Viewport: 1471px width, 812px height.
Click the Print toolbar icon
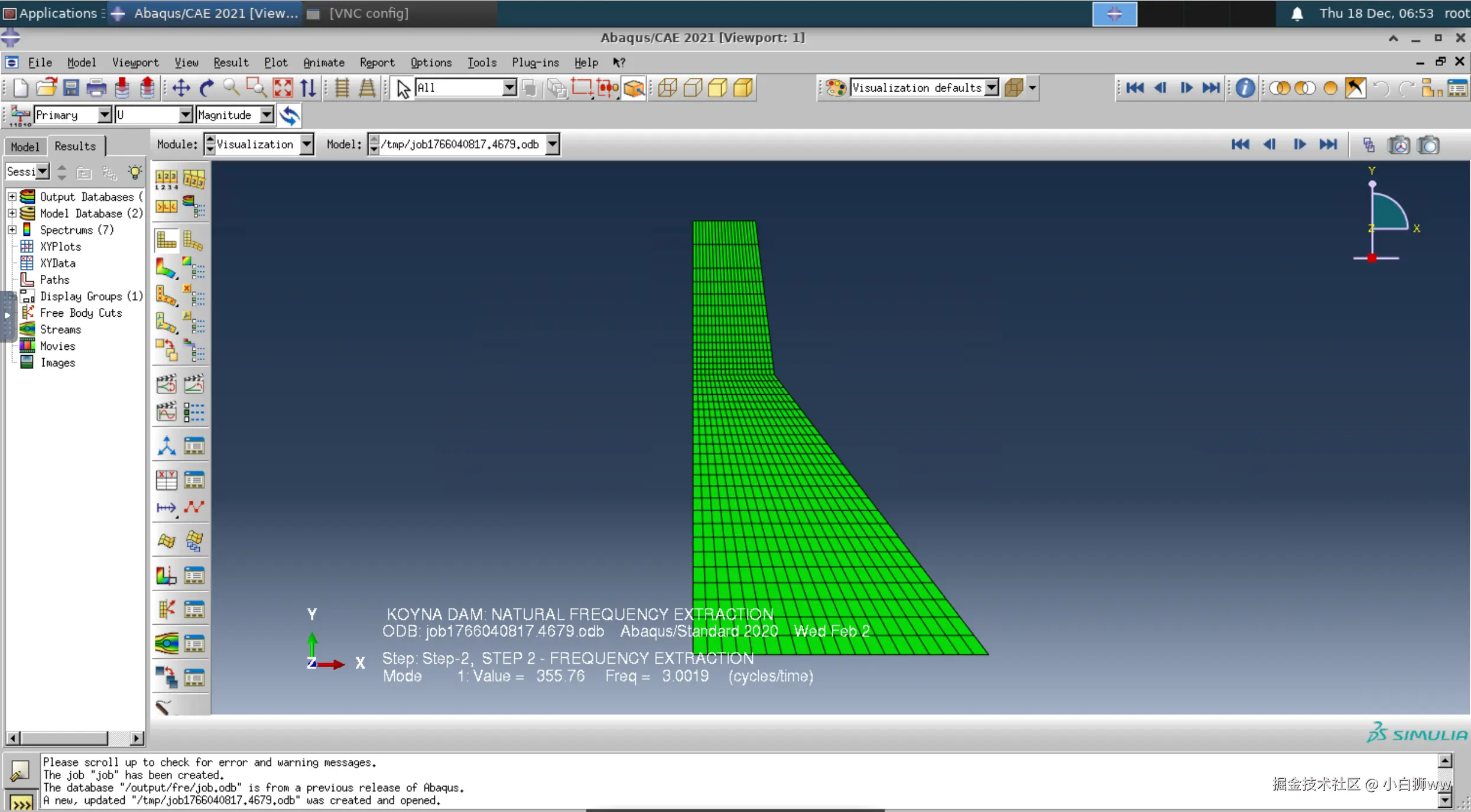pos(96,89)
